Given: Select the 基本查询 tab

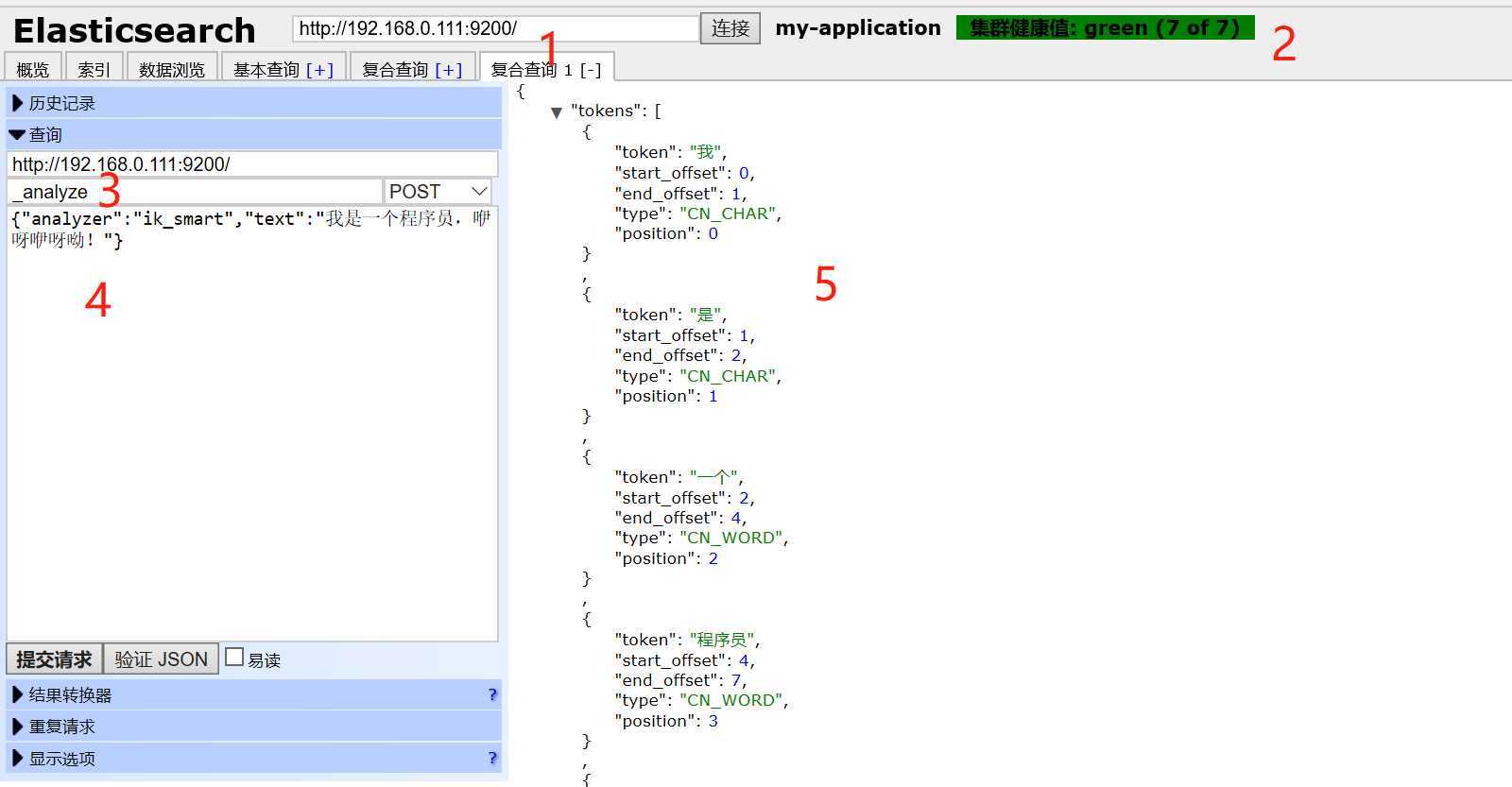Looking at the screenshot, I should tap(266, 69).
